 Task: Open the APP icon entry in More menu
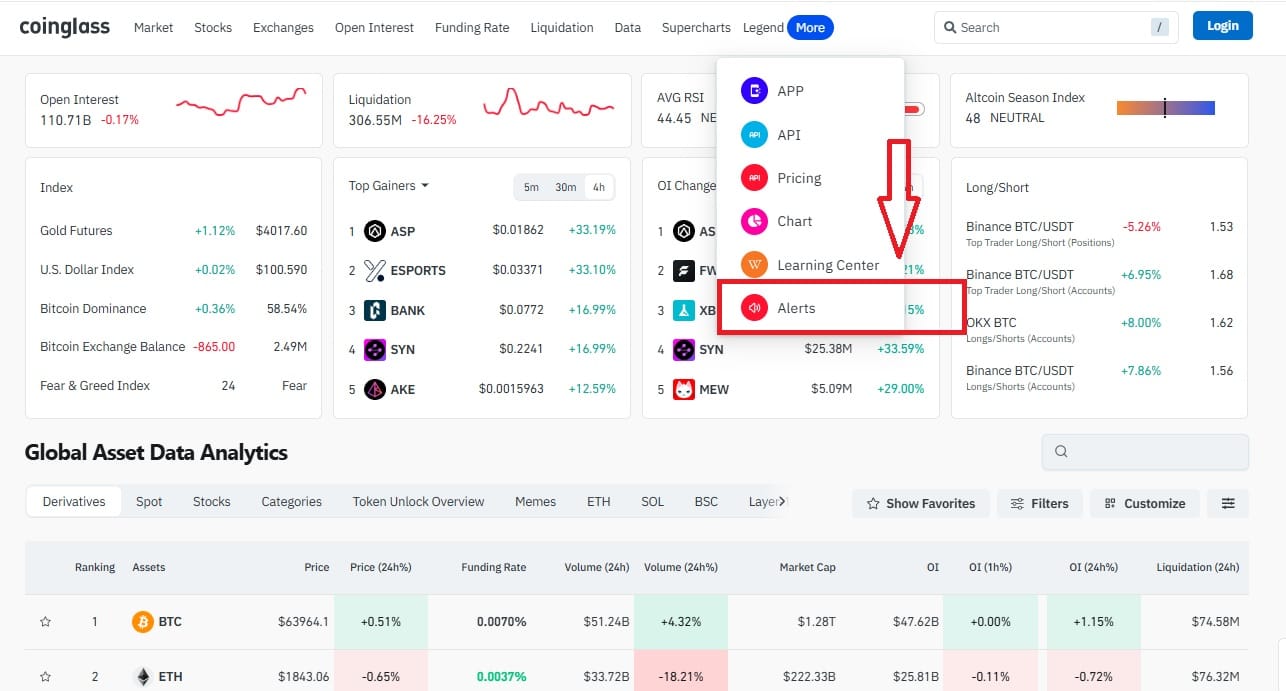(753, 91)
